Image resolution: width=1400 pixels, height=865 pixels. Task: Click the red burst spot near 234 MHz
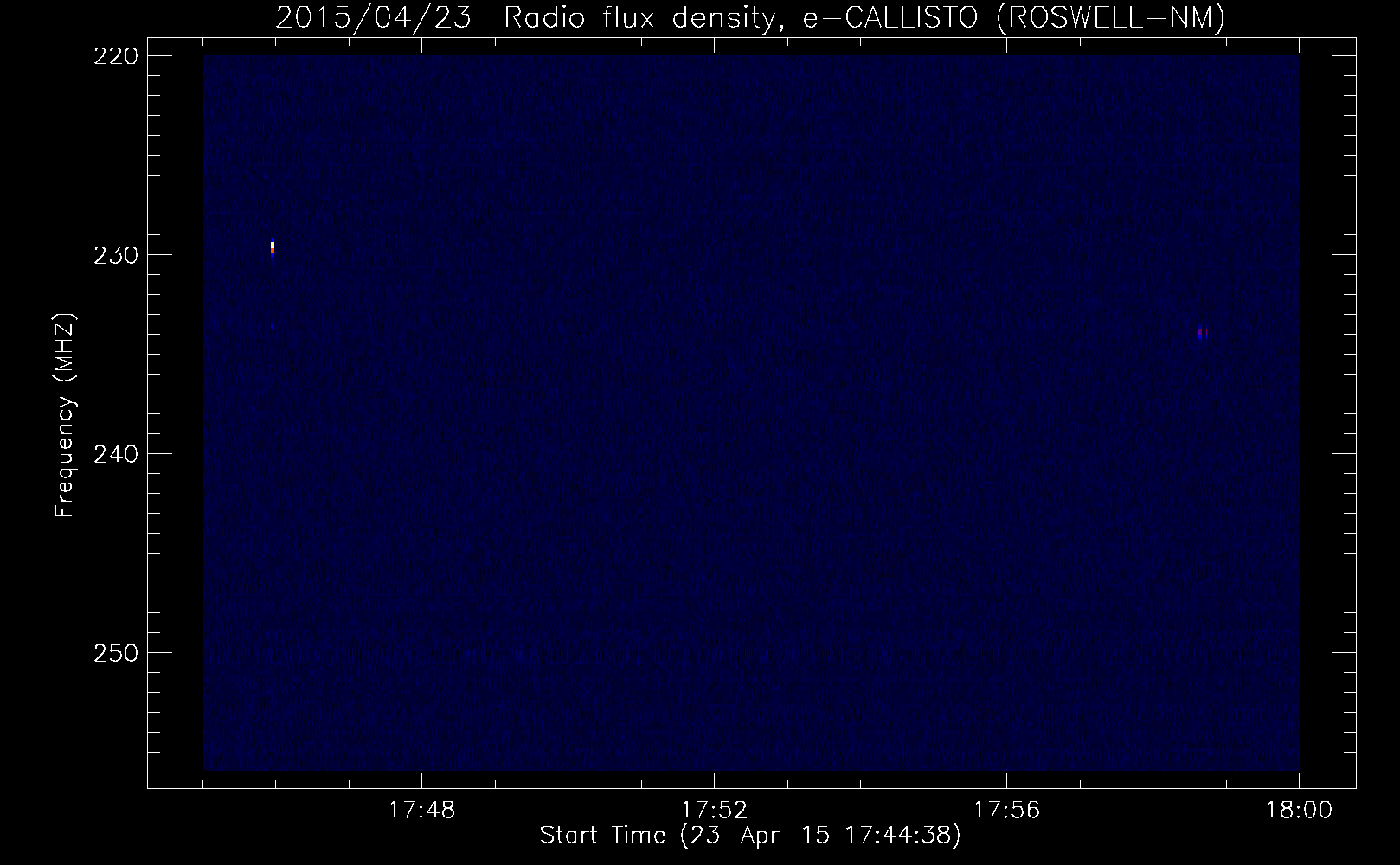point(1202,332)
